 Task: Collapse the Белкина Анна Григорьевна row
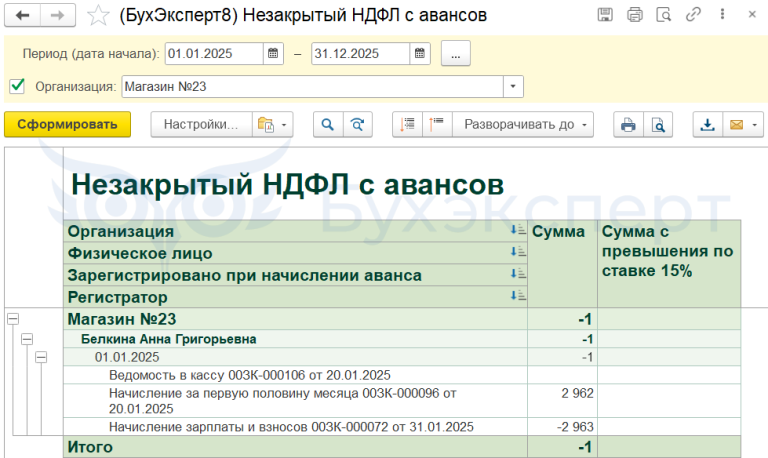tap(27, 339)
